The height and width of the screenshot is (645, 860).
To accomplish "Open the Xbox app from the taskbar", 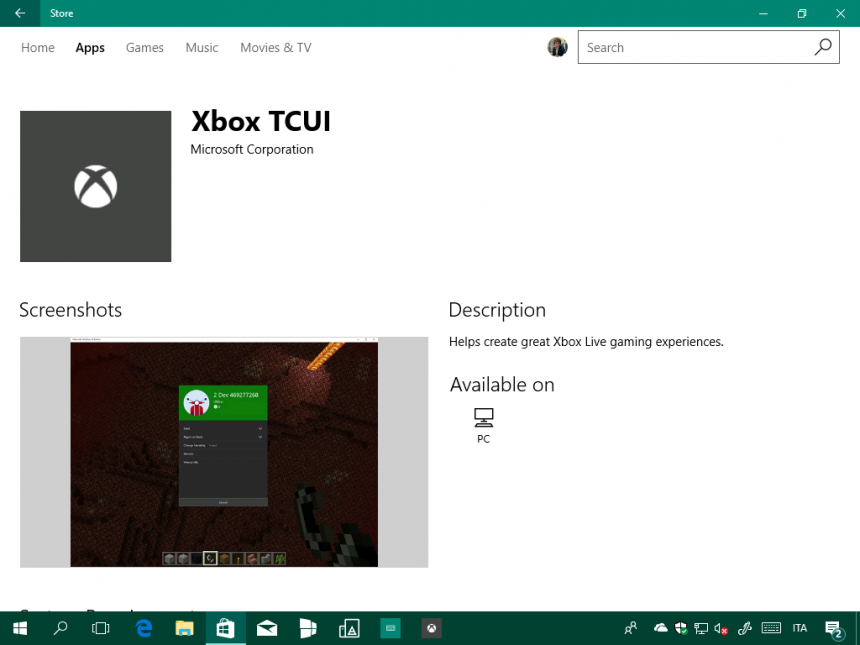I will [x=431, y=628].
